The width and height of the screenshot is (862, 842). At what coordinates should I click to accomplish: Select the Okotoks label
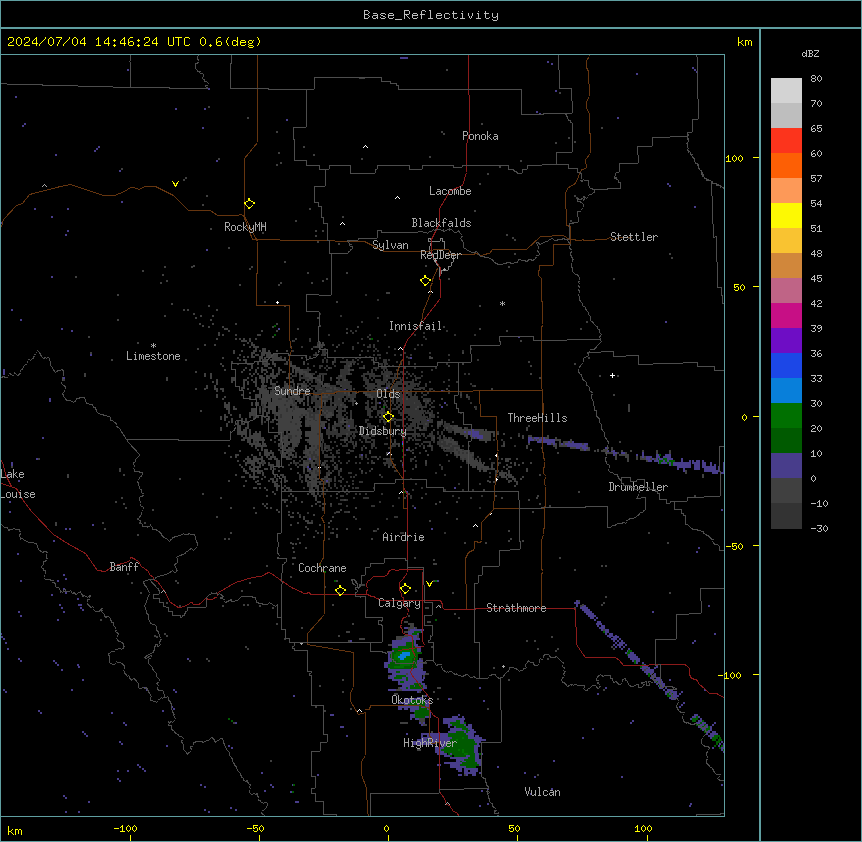[x=412, y=700]
